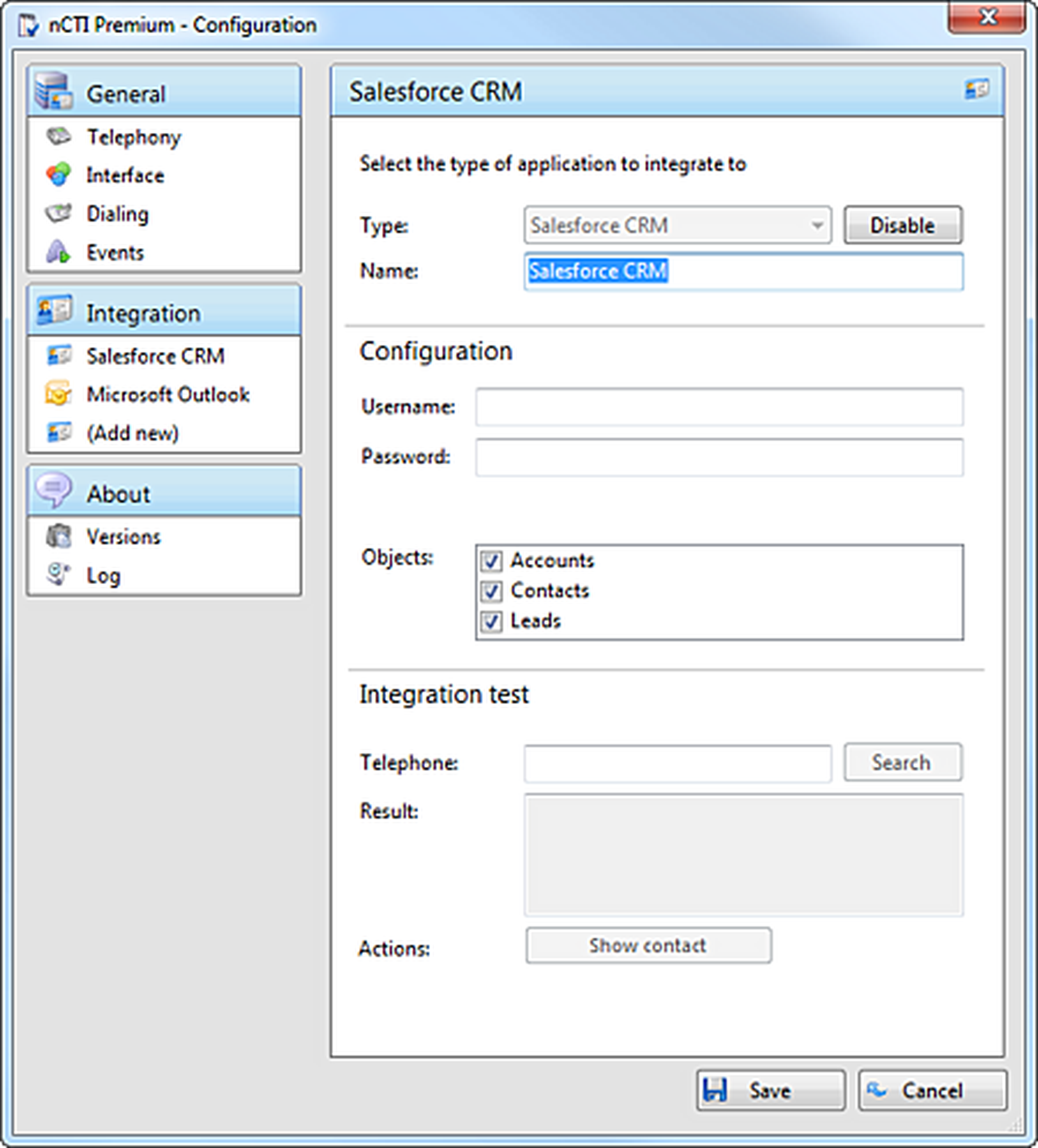Save the configuration
Viewport: 1038px width, 1148px height.
(x=770, y=1090)
